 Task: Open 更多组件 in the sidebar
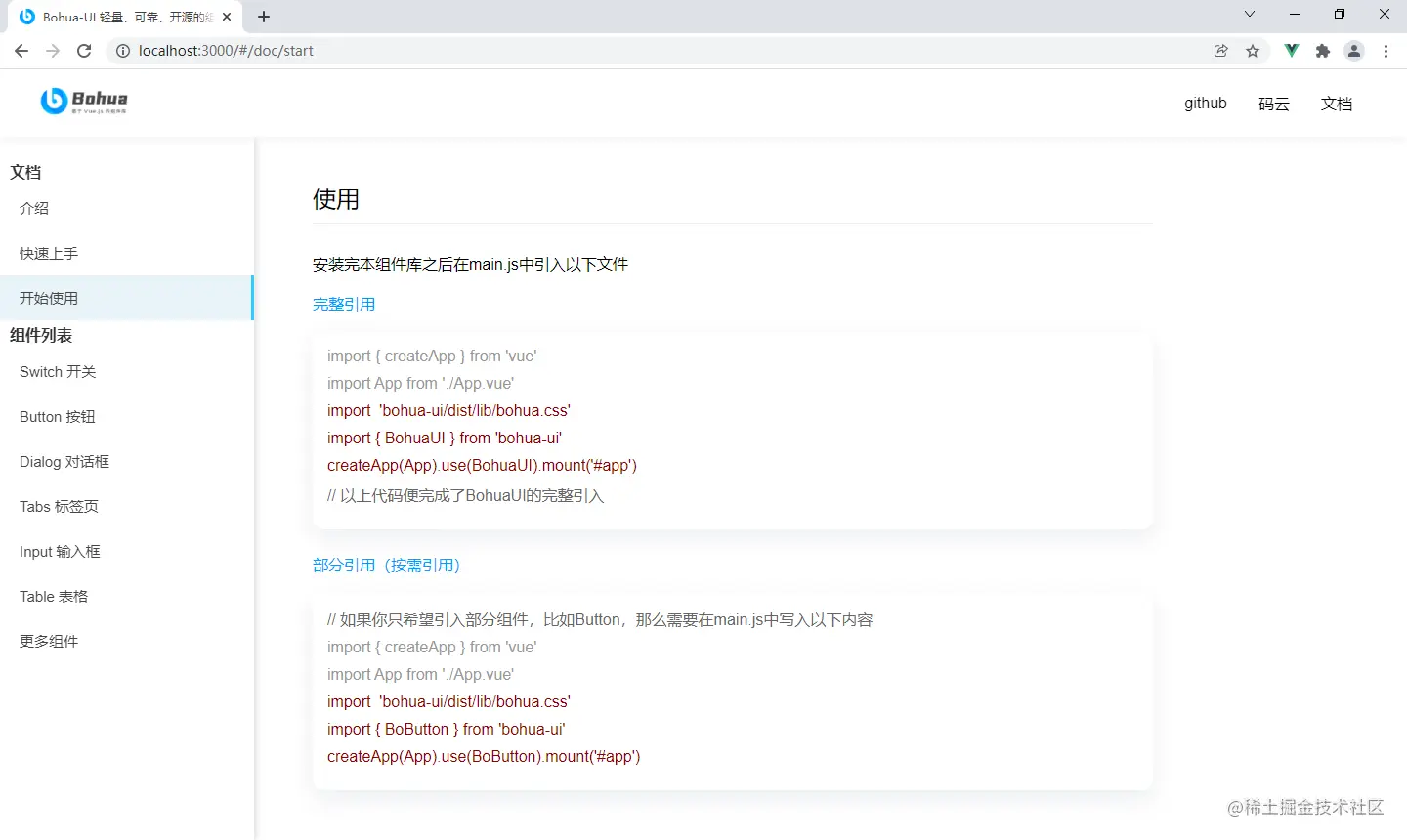pos(127,641)
